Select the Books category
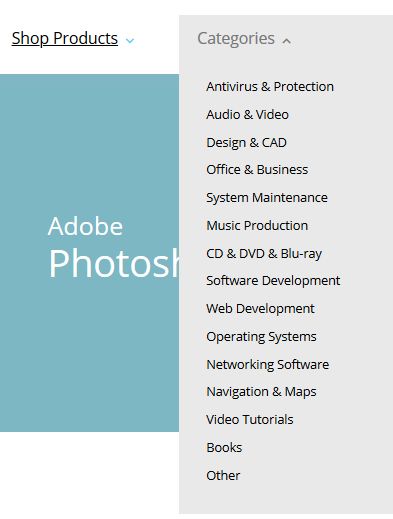The width and height of the screenshot is (393, 519). click(x=224, y=448)
